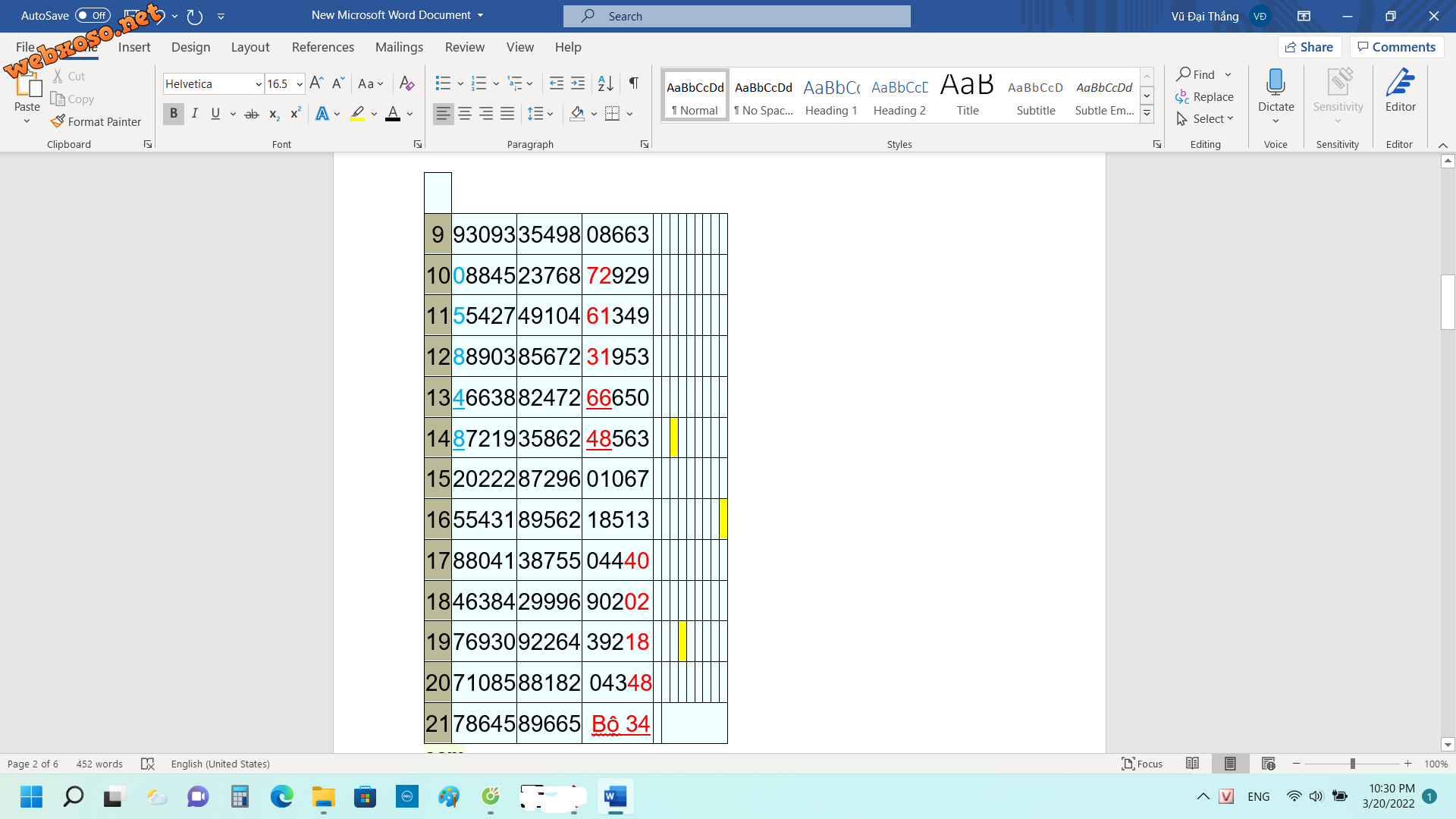The width and height of the screenshot is (1456, 819).
Task: Toggle Italic formatting
Action: point(194,114)
